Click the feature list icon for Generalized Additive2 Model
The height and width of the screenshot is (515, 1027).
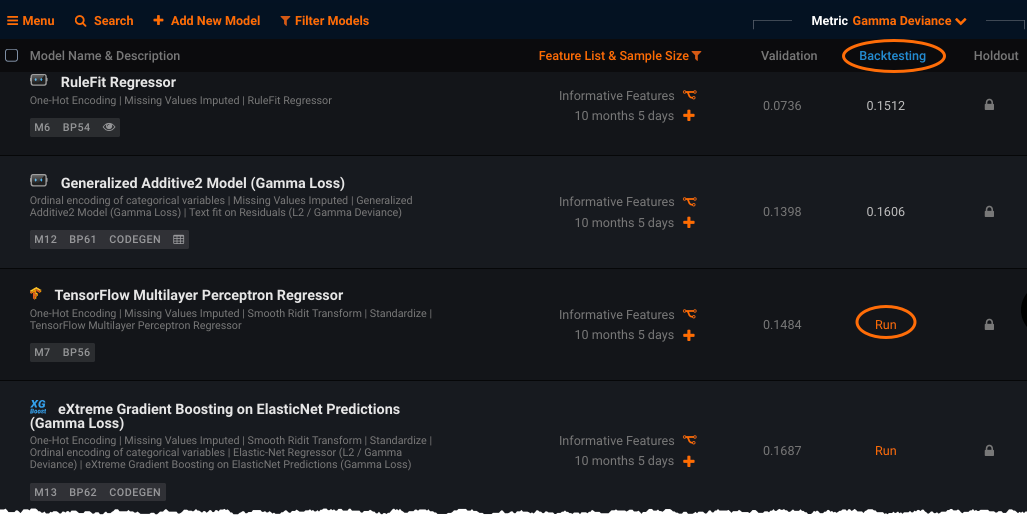pyautogui.click(x=689, y=202)
